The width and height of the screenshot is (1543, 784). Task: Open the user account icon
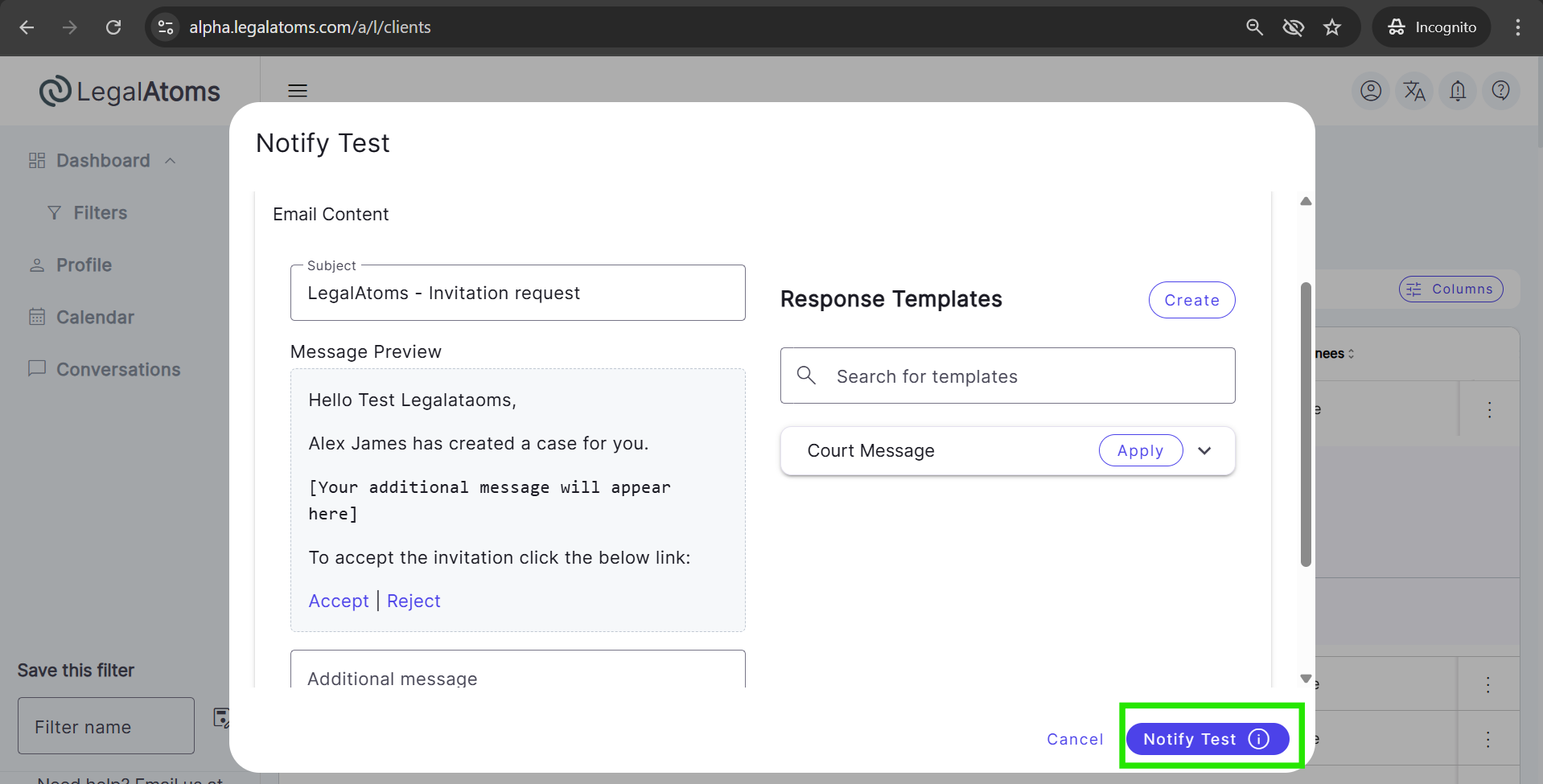point(1371,91)
